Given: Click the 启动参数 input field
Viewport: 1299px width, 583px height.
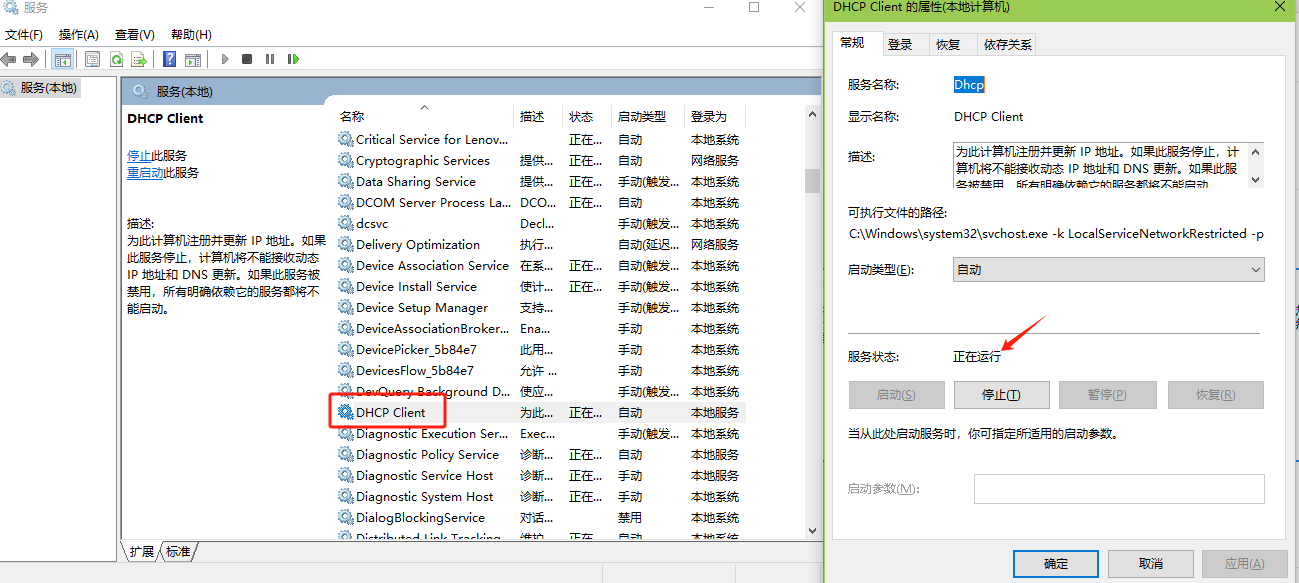Looking at the screenshot, I should (x=1118, y=489).
